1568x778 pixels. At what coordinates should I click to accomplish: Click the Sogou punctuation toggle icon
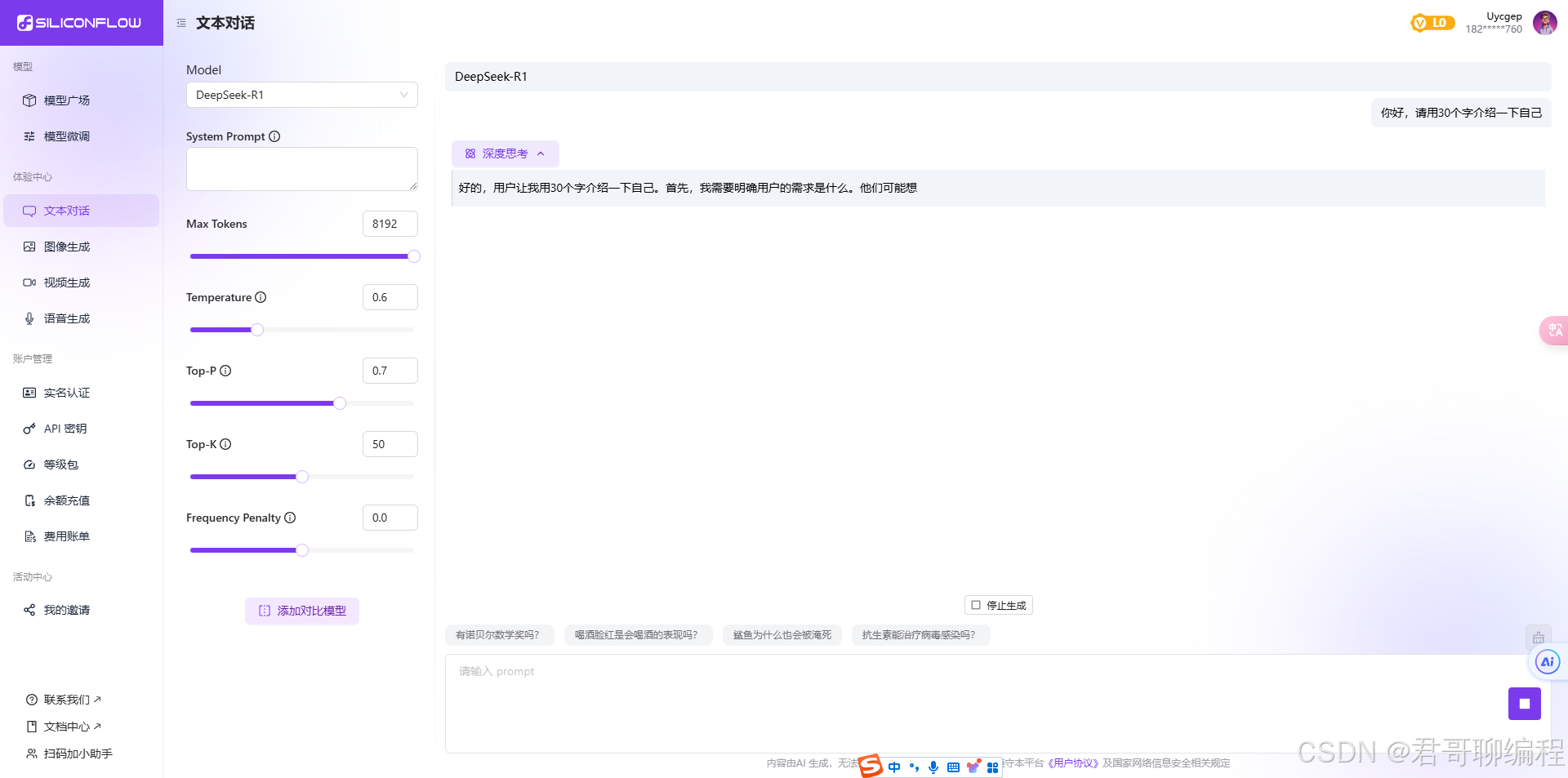(x=914, y=767)
